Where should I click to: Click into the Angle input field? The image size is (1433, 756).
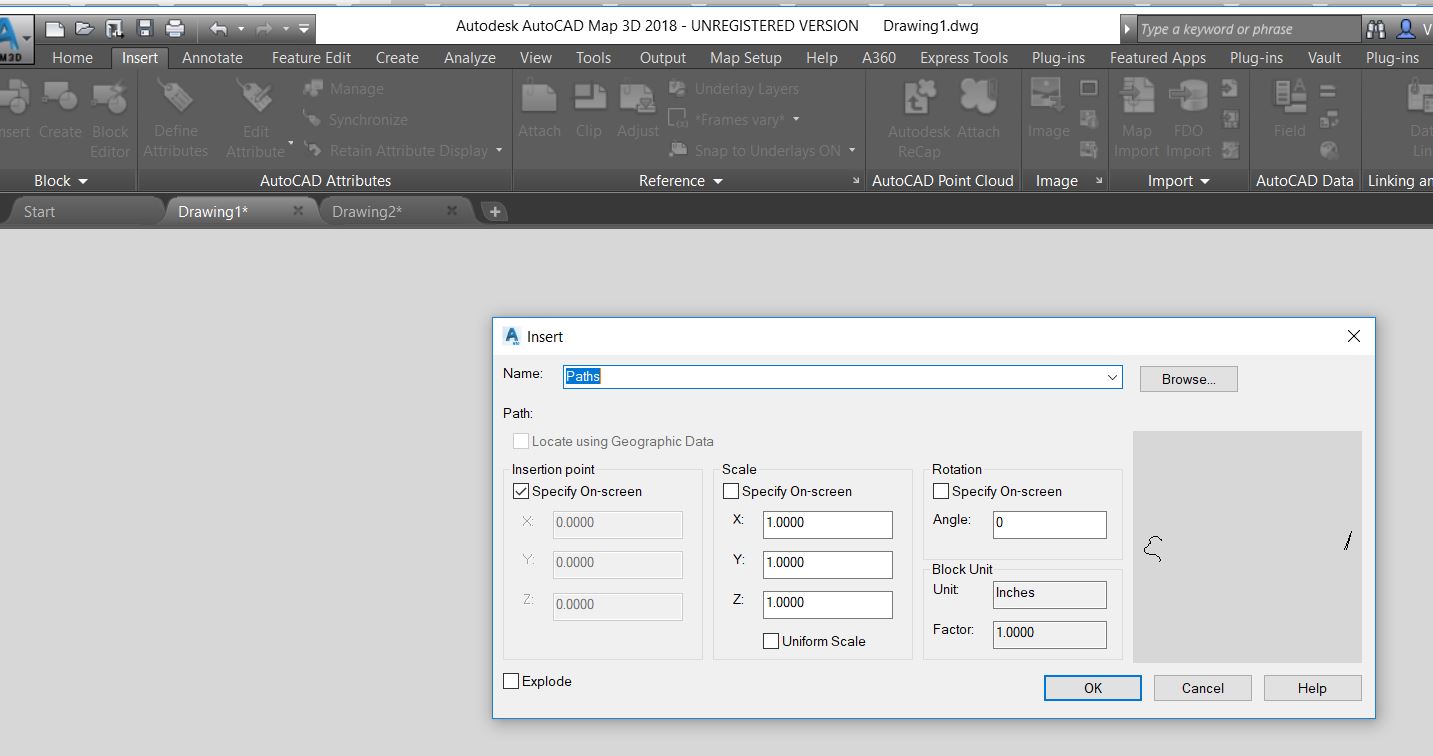click(1049, 524)
